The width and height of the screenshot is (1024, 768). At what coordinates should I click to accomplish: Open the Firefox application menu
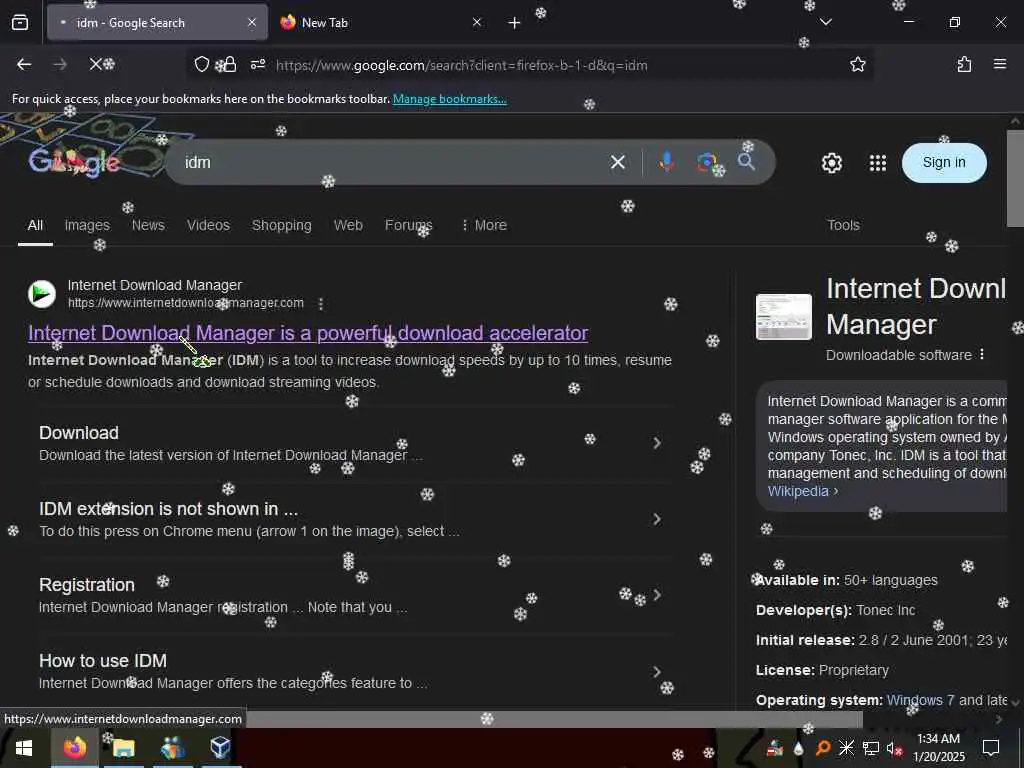point(999,64)
